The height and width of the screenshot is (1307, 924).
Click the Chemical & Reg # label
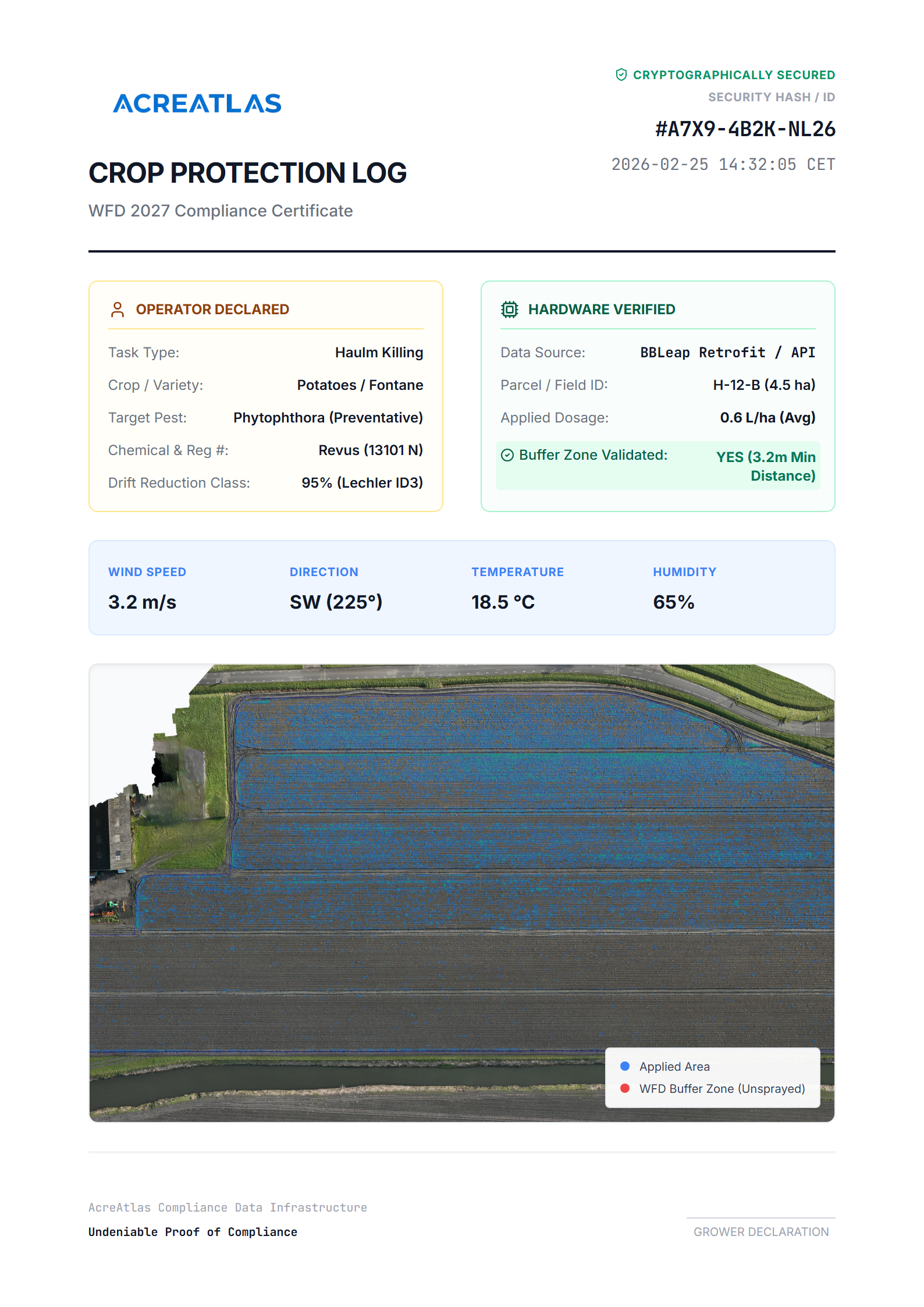pos(168,450)
